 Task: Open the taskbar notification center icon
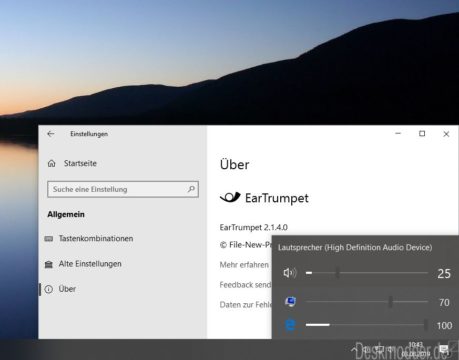[x=443, y=349]
